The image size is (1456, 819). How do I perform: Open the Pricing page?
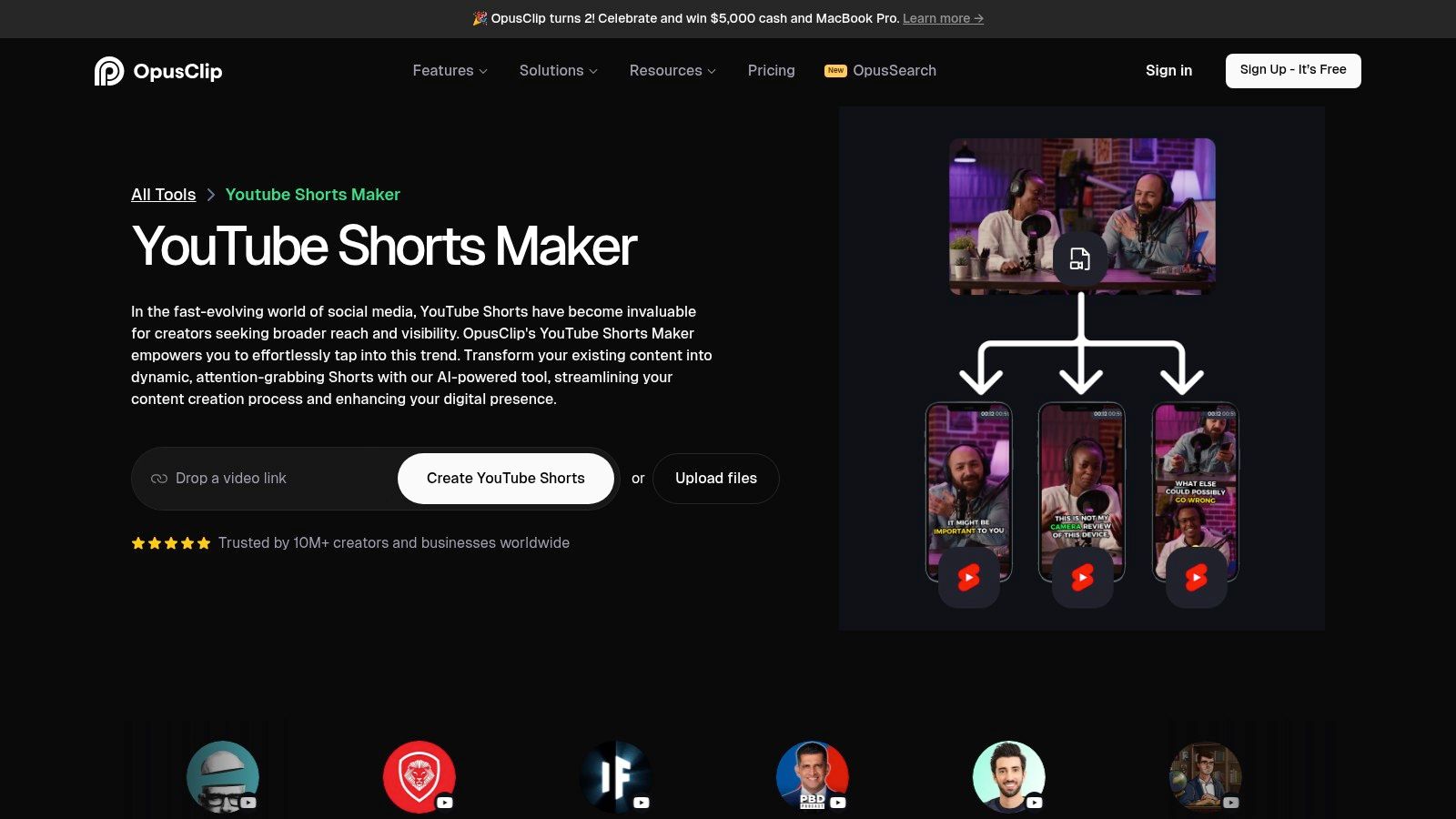(x=771, y=70)
